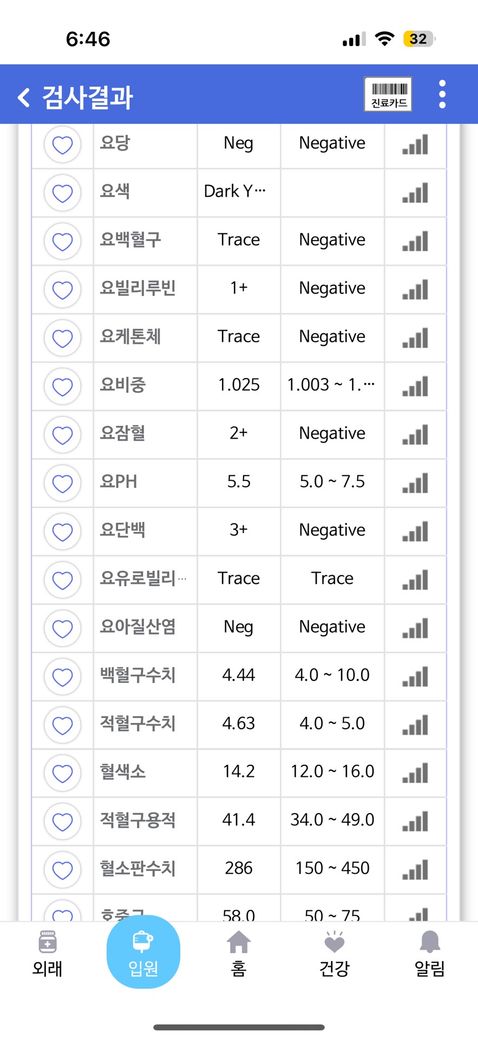
Task: Open 알림 notifications tab
Action: click(x=430, y=954)
